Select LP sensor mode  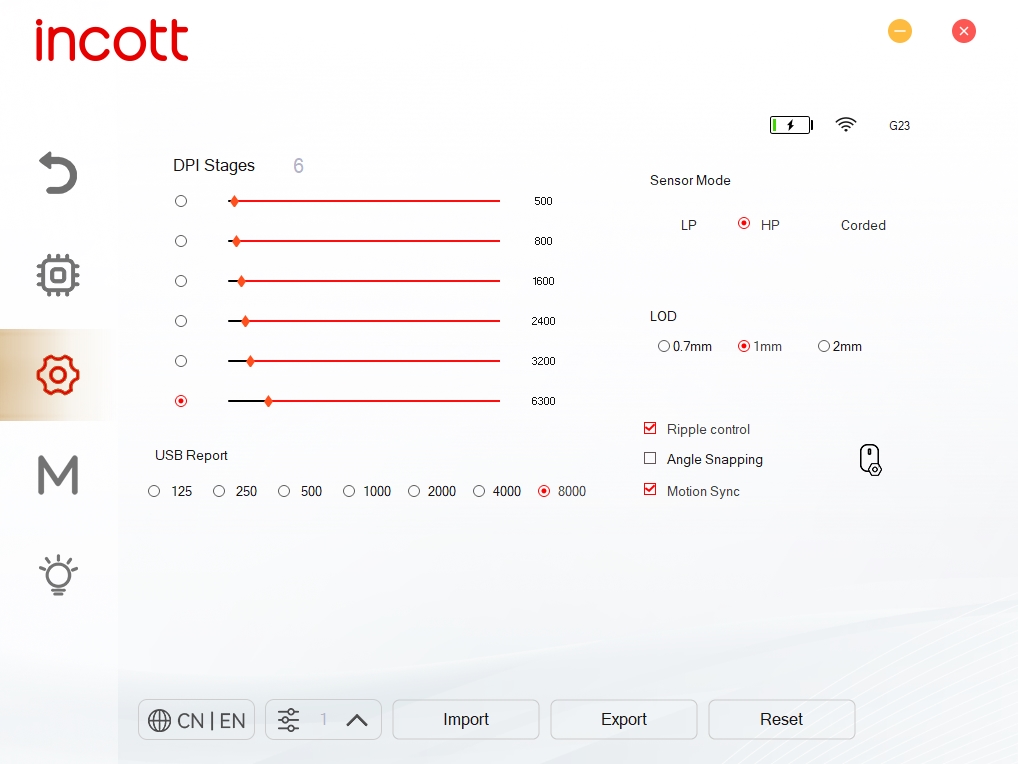point(688,225)
